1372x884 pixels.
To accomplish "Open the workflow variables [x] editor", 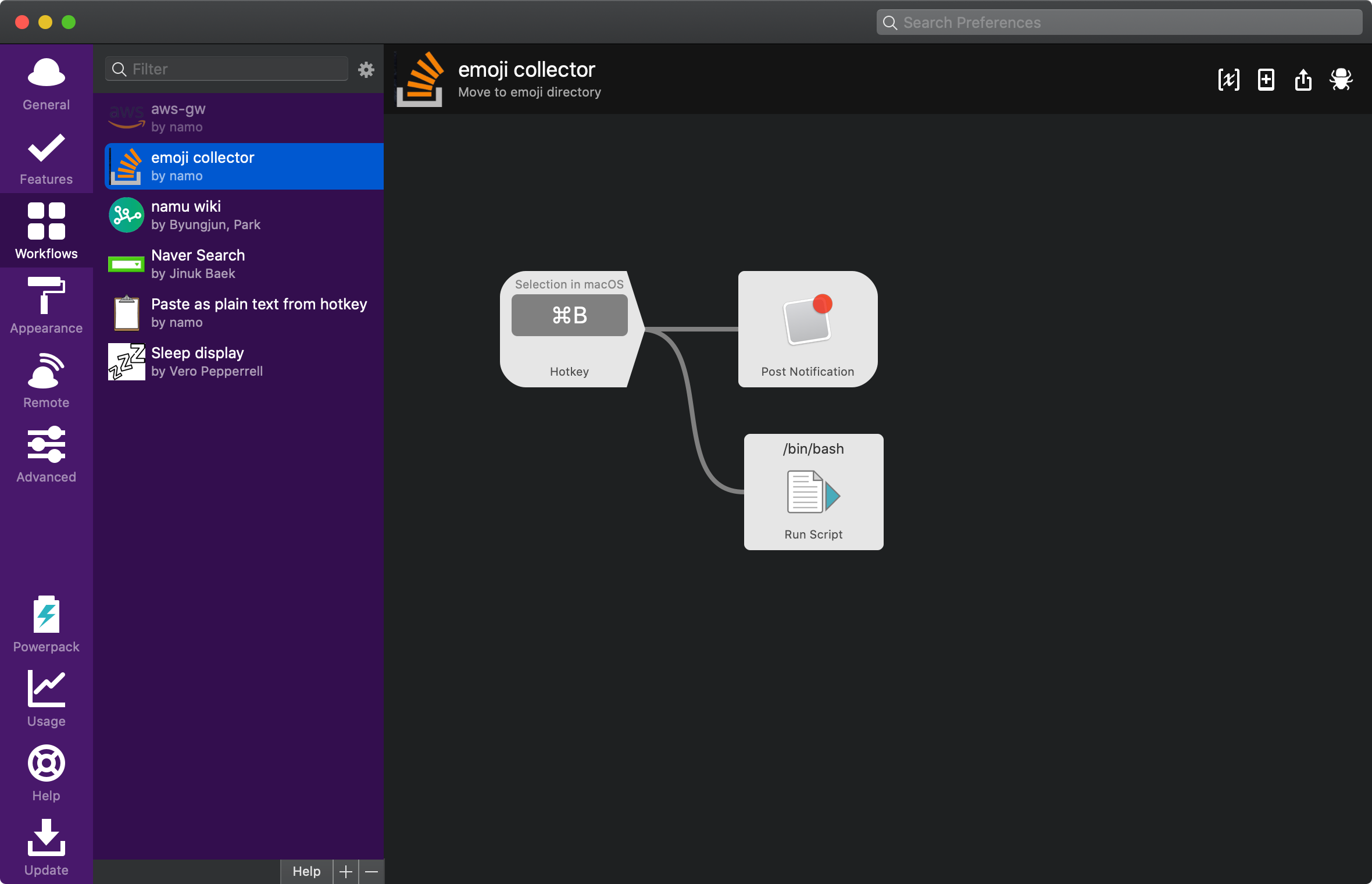I will (x=1228, y=80).
